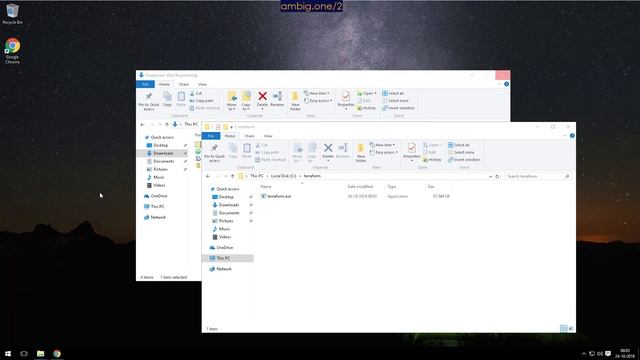The width and height of the screenshot is (640, 360).
Task: Expand New item menu in Downloads window
Action: pos(317,93)
